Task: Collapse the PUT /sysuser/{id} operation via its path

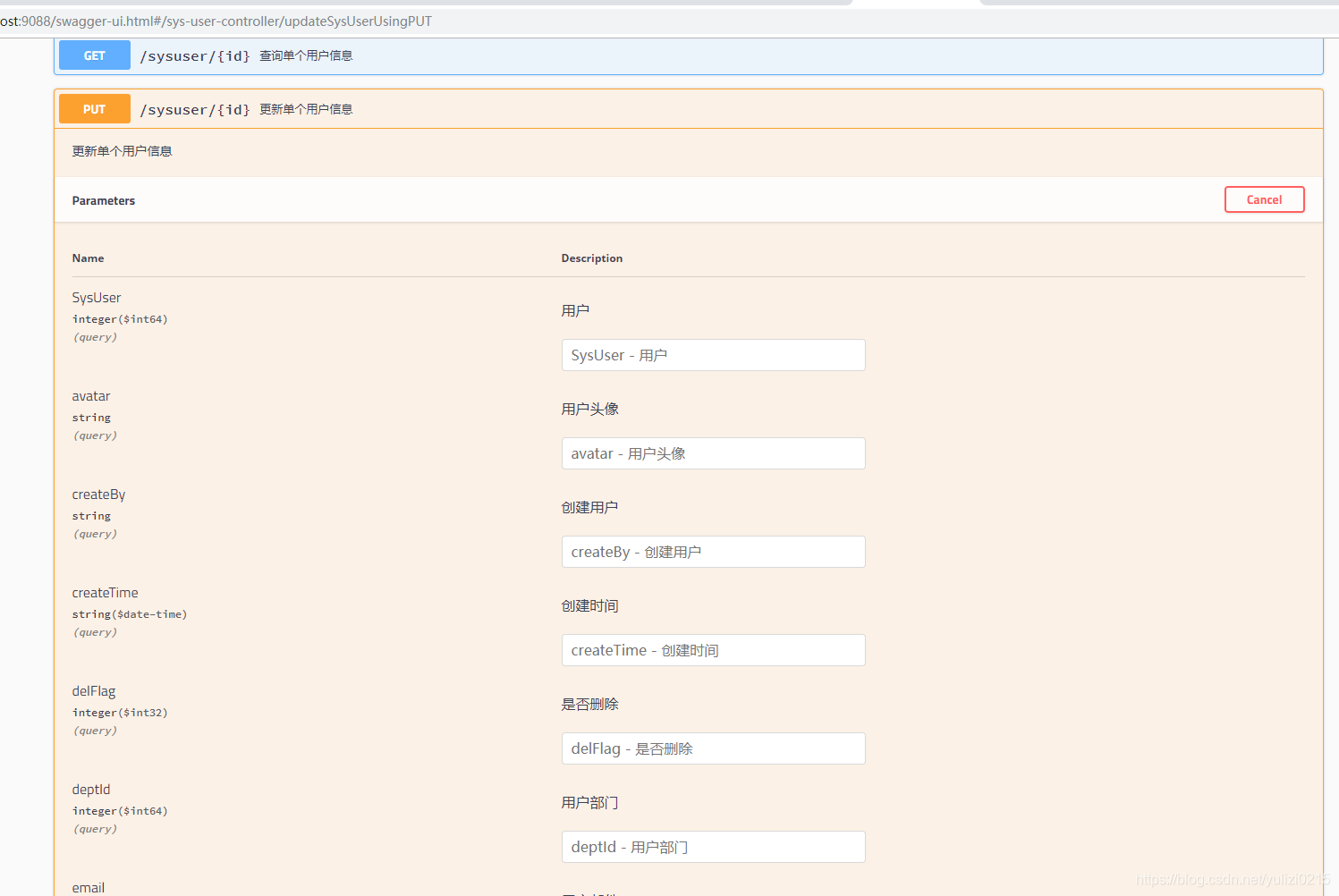Action: pyautogui.click(x=195, y=109)
